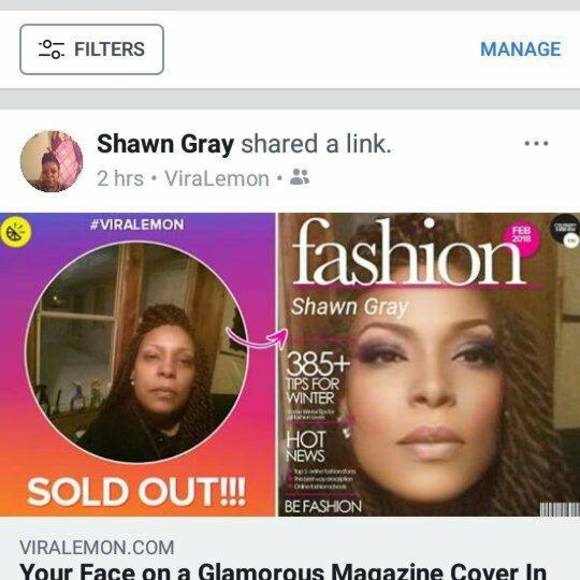Open the ViraLemon app link under the name
The image size is (580, 580).
tap(217, 179)
